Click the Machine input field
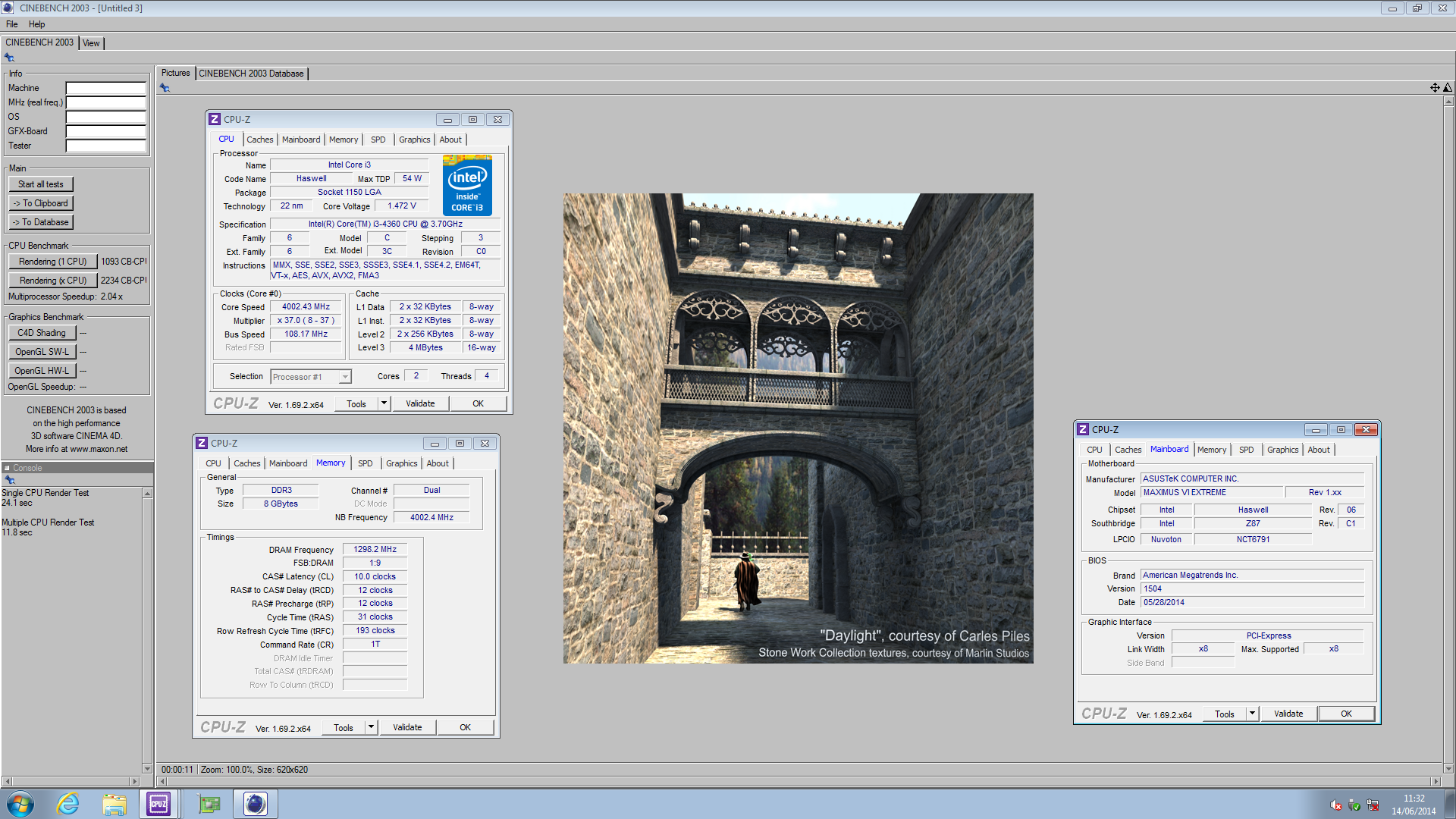The height and width of the screenshot is (819, 1456). [105, 88]
